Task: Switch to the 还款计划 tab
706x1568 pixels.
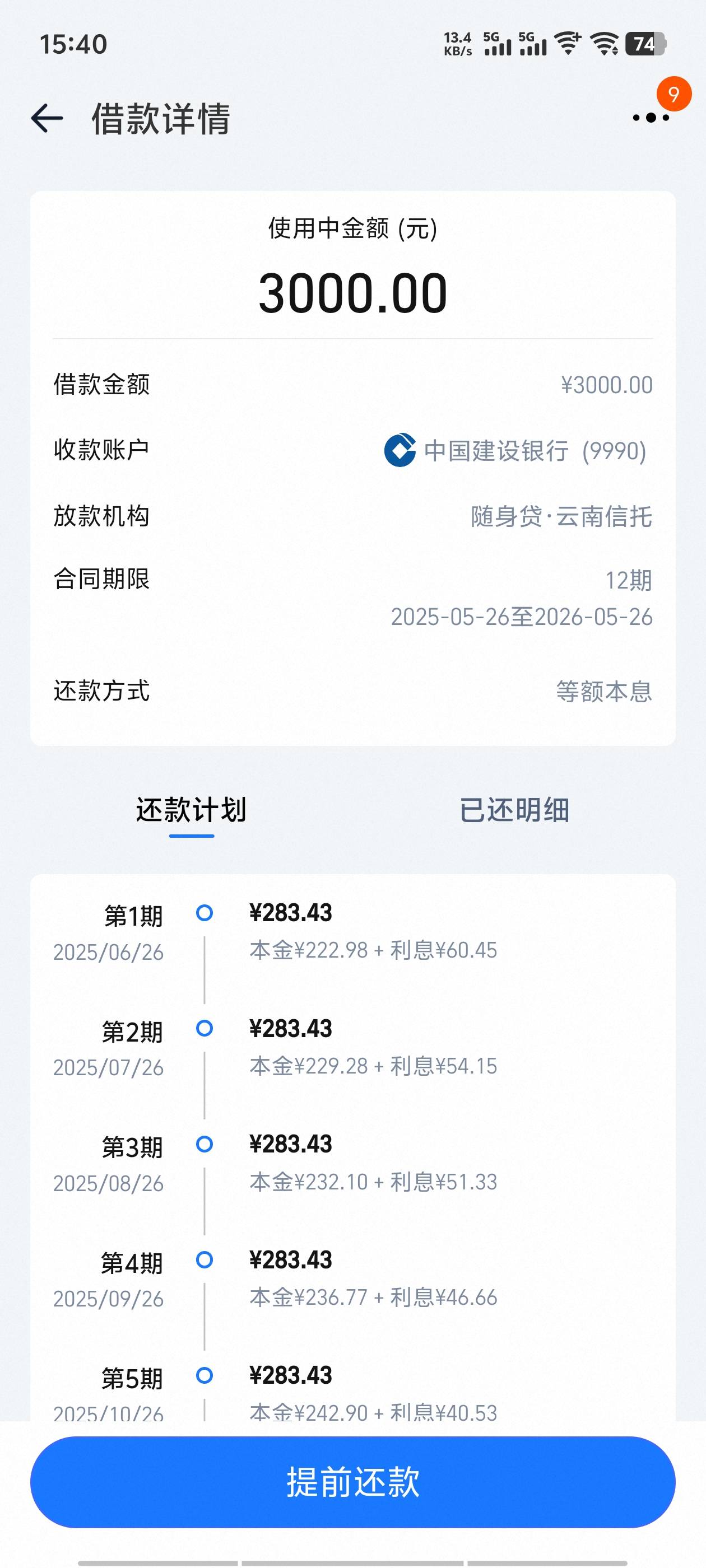Action: 191,810
